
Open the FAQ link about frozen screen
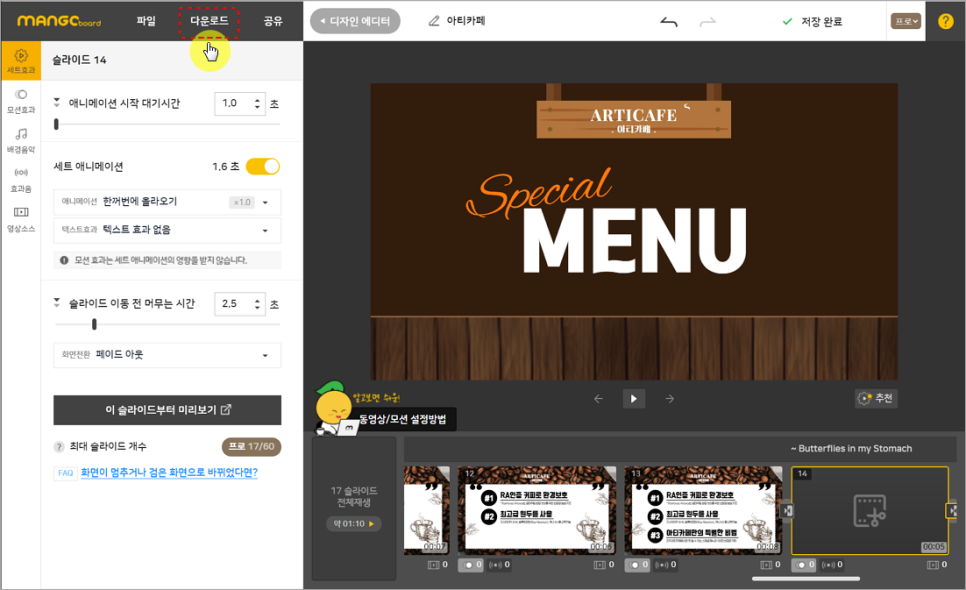[x=169, y=472]
